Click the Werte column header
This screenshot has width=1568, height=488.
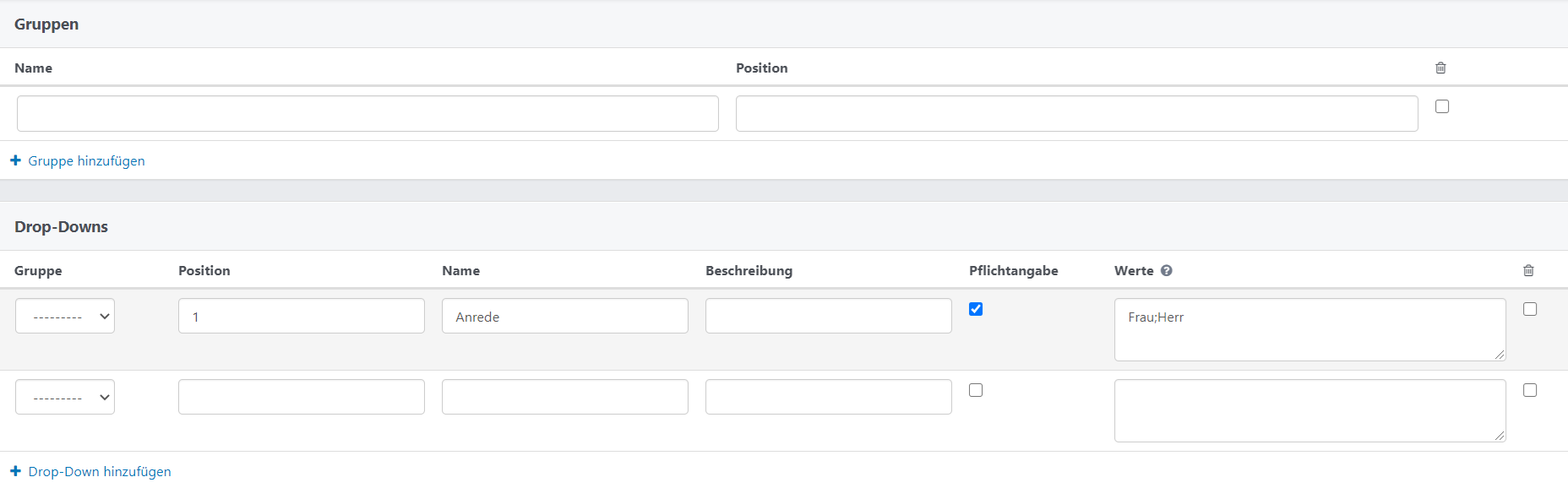(1134, 270)
